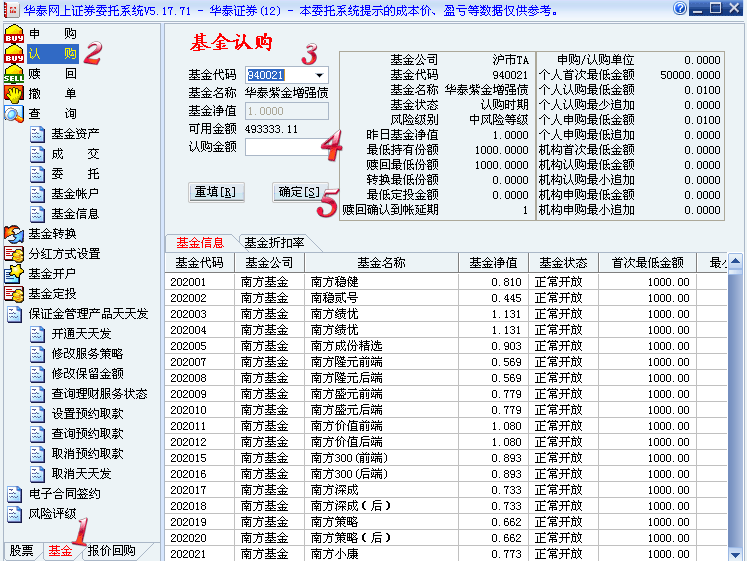747x561 pixels.
Task: Open 基金开户 star icon
Action: click(x=14, y=273)
